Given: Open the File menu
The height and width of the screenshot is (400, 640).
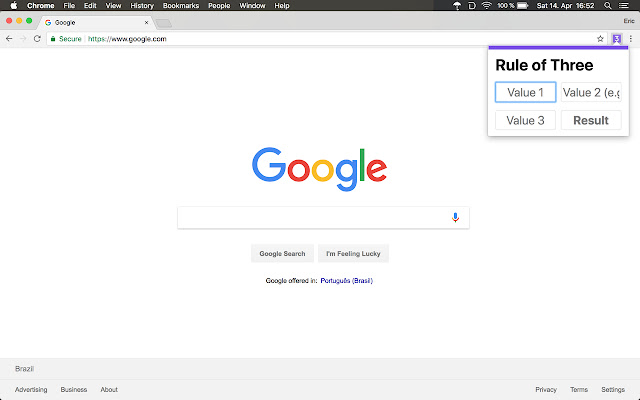Looking at the screenshot, I should 69,6.
